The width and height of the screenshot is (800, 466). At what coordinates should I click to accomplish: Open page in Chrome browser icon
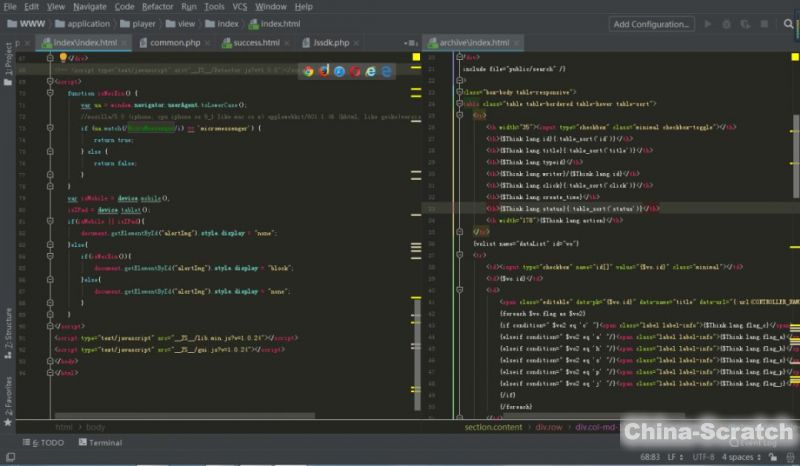tap(308, 71)
